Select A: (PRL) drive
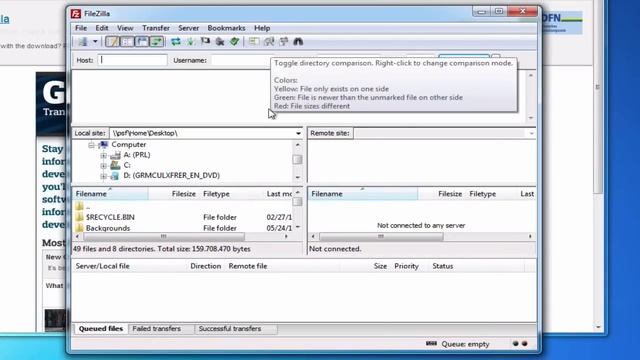 tap(137, 155)
